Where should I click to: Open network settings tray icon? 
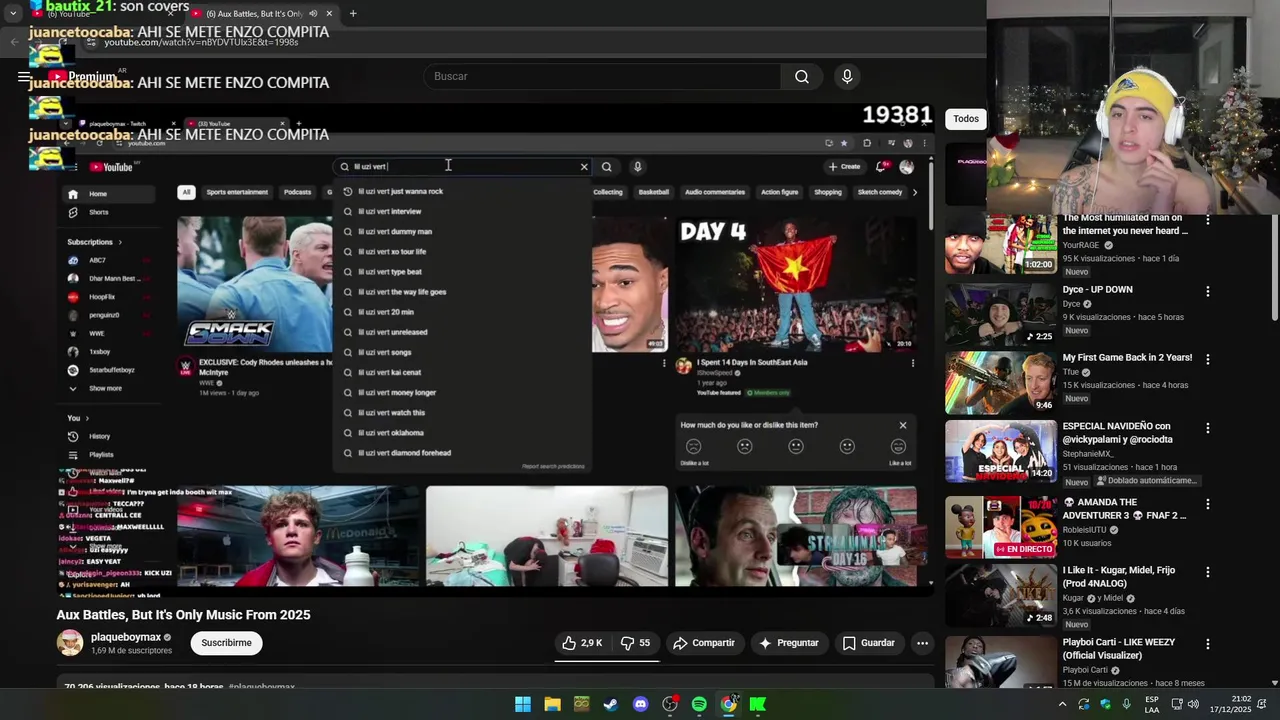(1177, 704)
